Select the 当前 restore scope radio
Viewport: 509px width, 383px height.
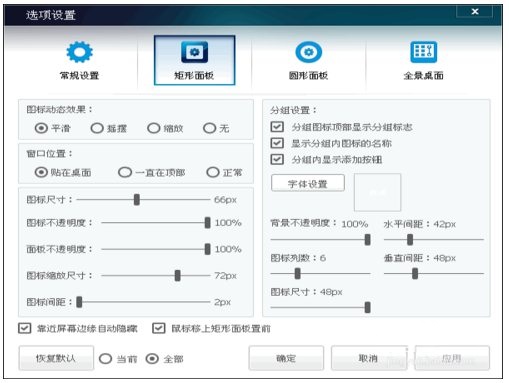(x=105, y=359)
